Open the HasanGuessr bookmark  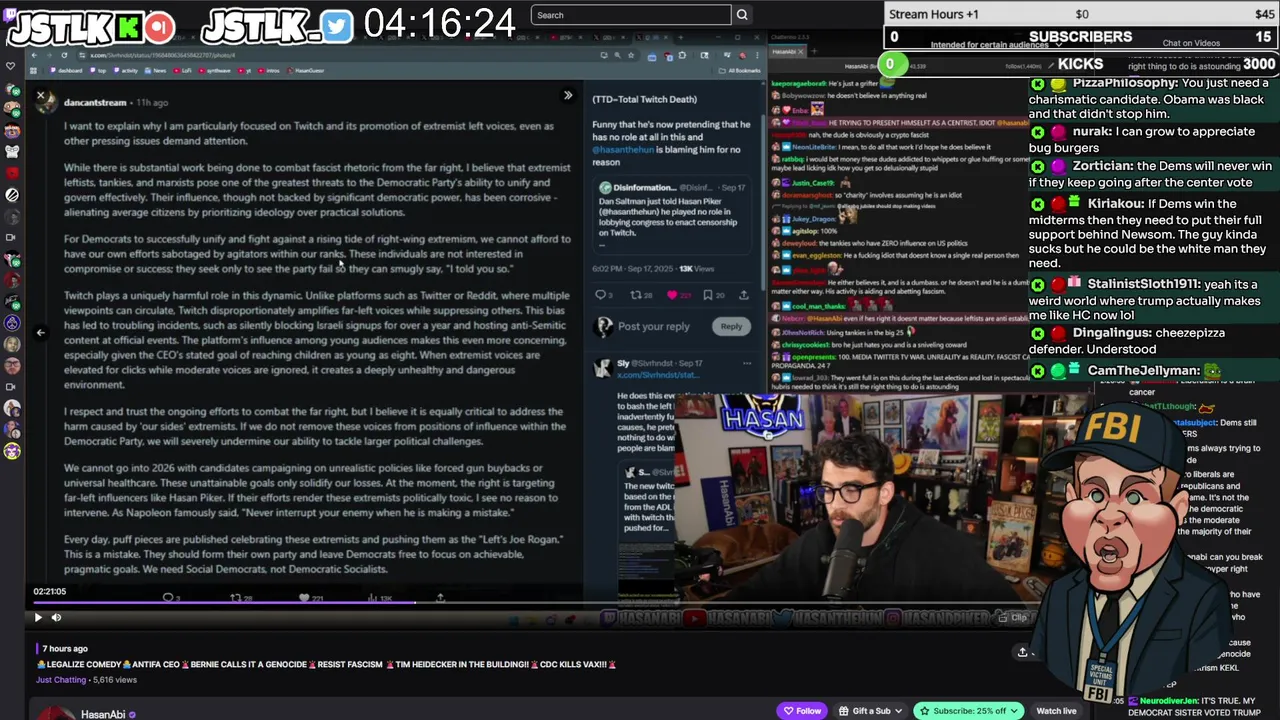(x=307, y=71)
